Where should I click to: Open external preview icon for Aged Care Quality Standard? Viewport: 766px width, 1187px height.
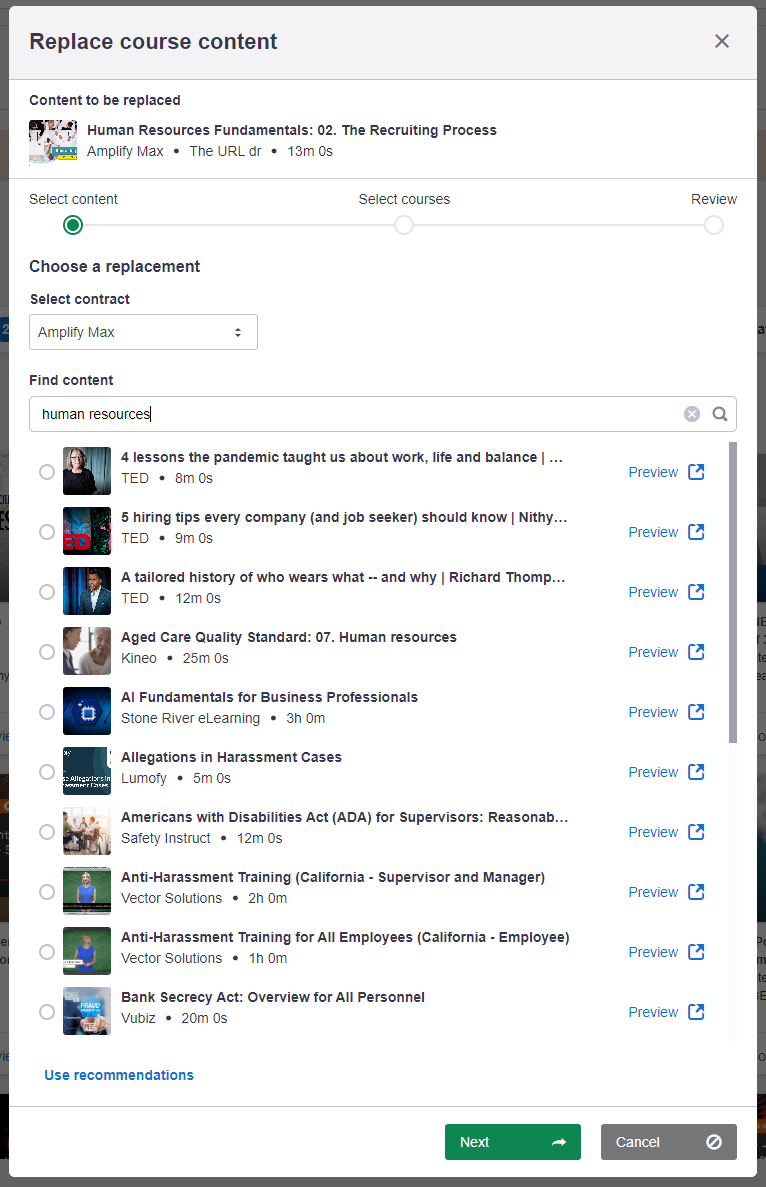point(696,652)
